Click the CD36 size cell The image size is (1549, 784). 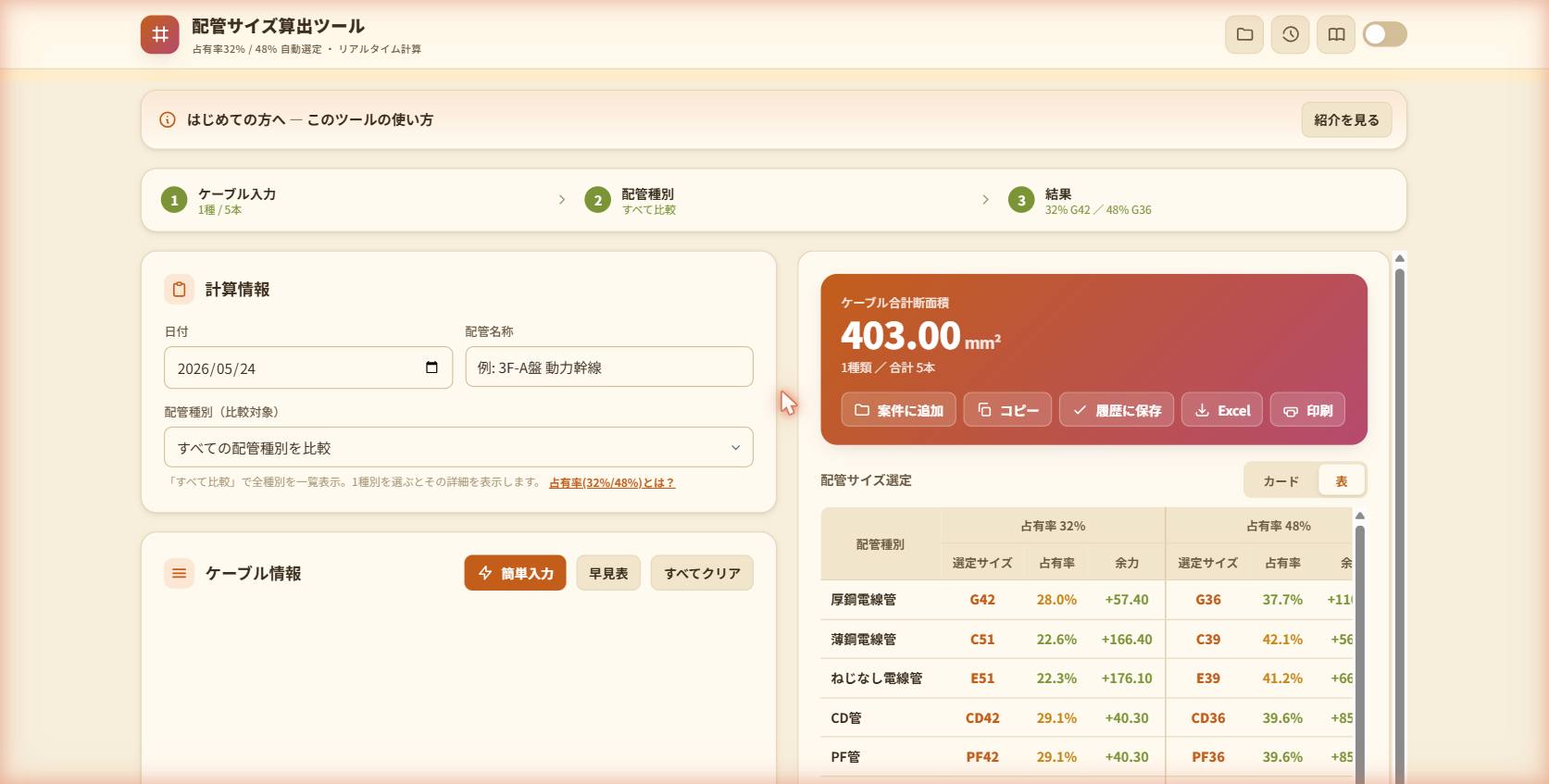(x=1208, y=718)
